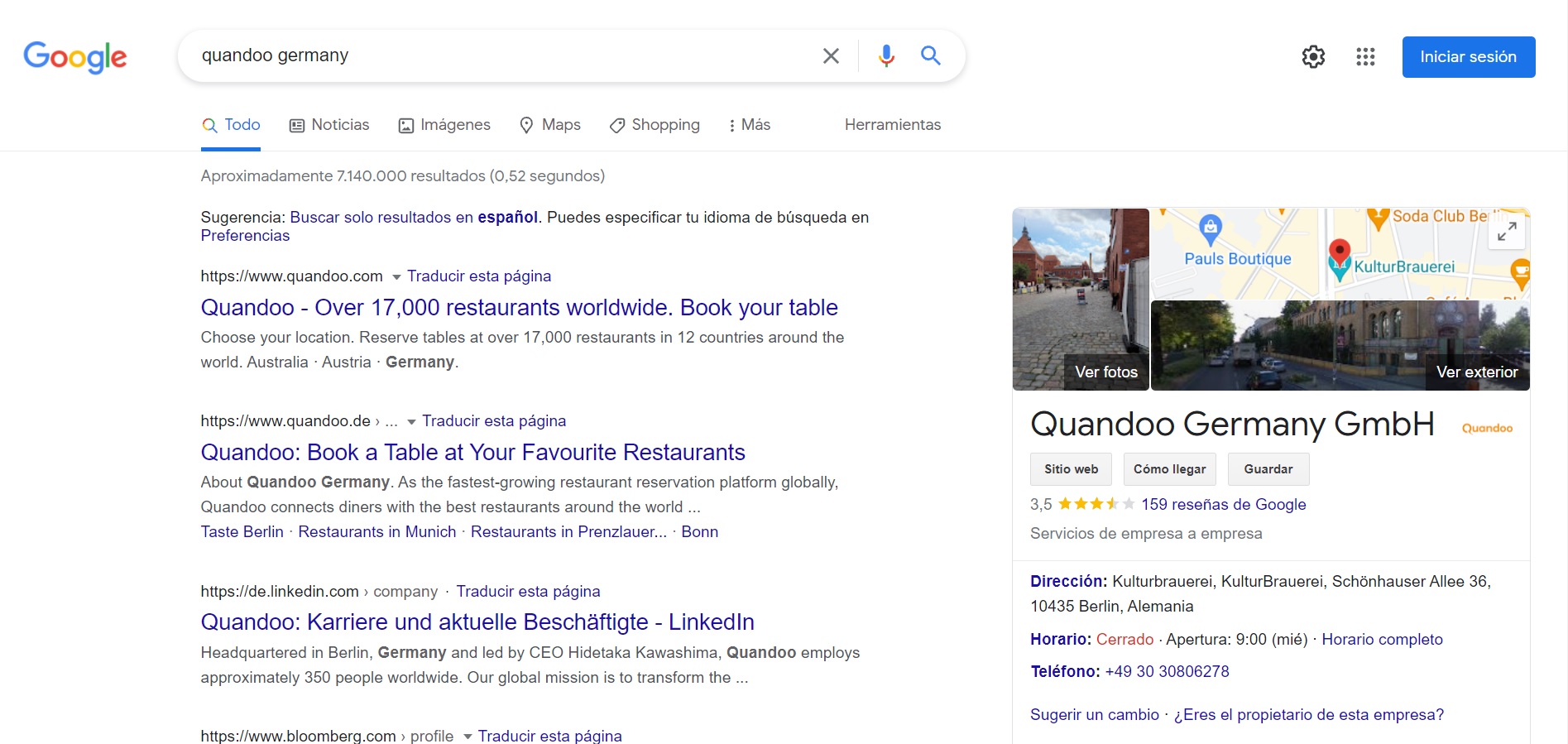The width and height of the screenshot is (1568, 744).
Task: Click the Soda Club map marker
Action: [x=1377, y=218]
